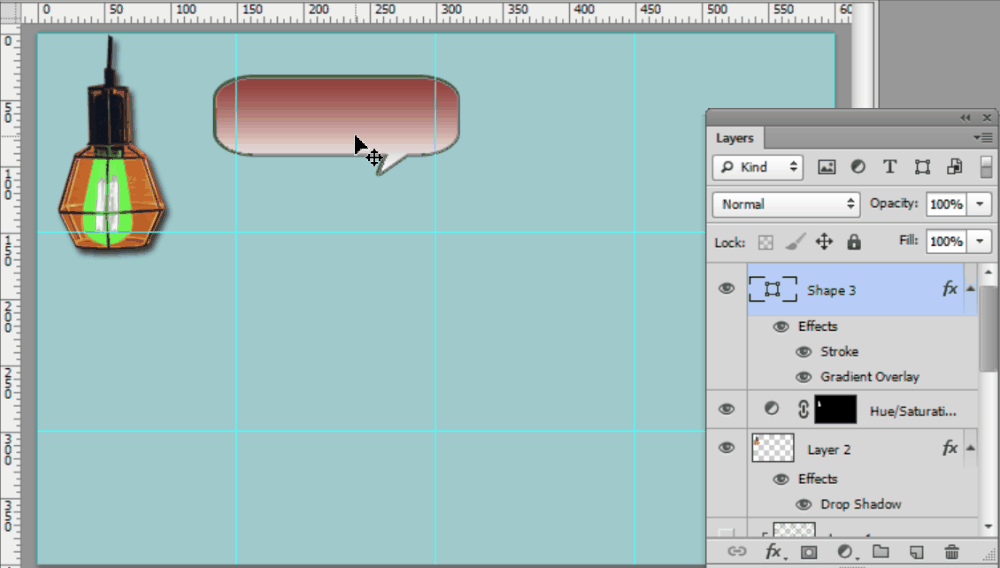
Task: Toggle visibility of Shape 3 Effects
Action: [x=781, y=326]
